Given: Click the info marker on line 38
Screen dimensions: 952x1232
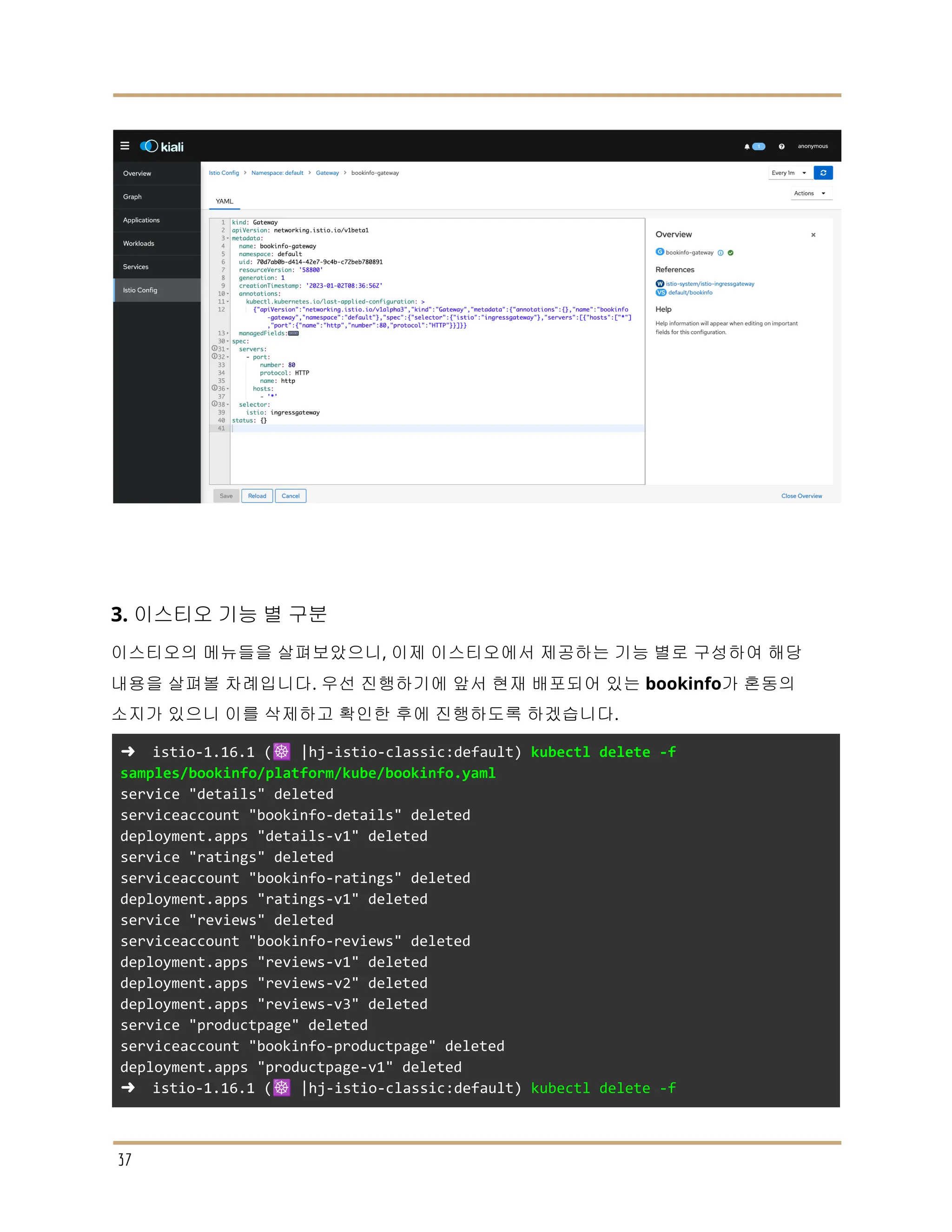Looking at the screenshot, I should (x=214, y=404).
